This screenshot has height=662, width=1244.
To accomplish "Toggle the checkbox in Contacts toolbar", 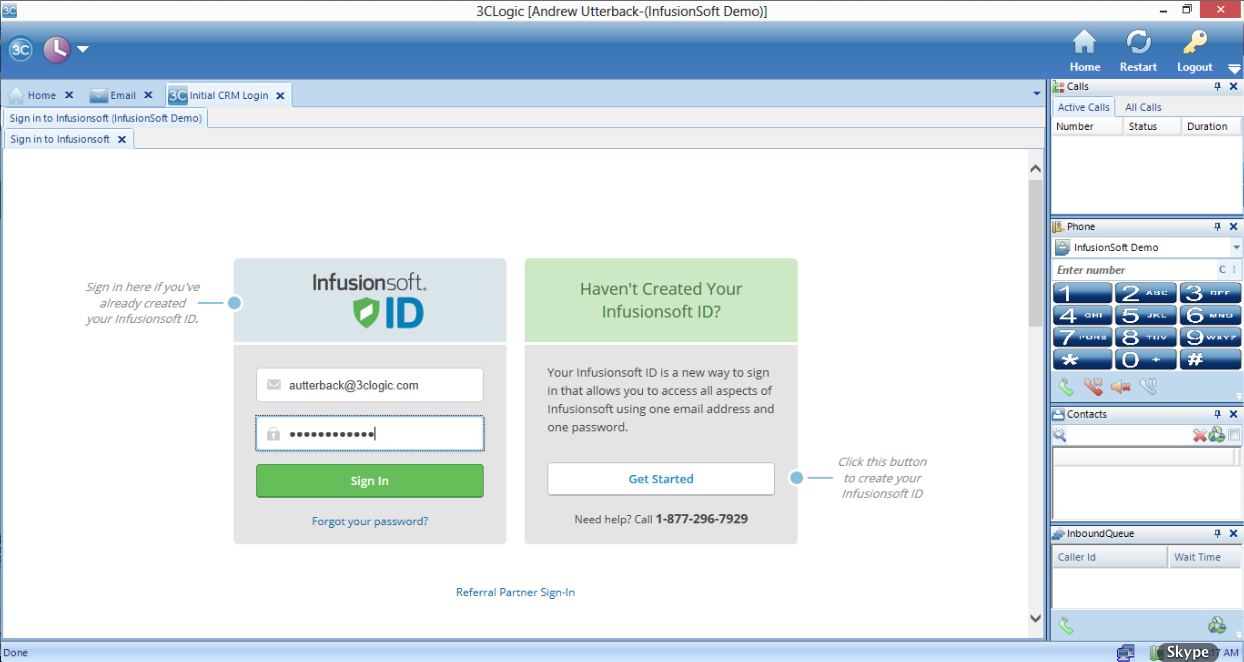I will (1234, 435).
